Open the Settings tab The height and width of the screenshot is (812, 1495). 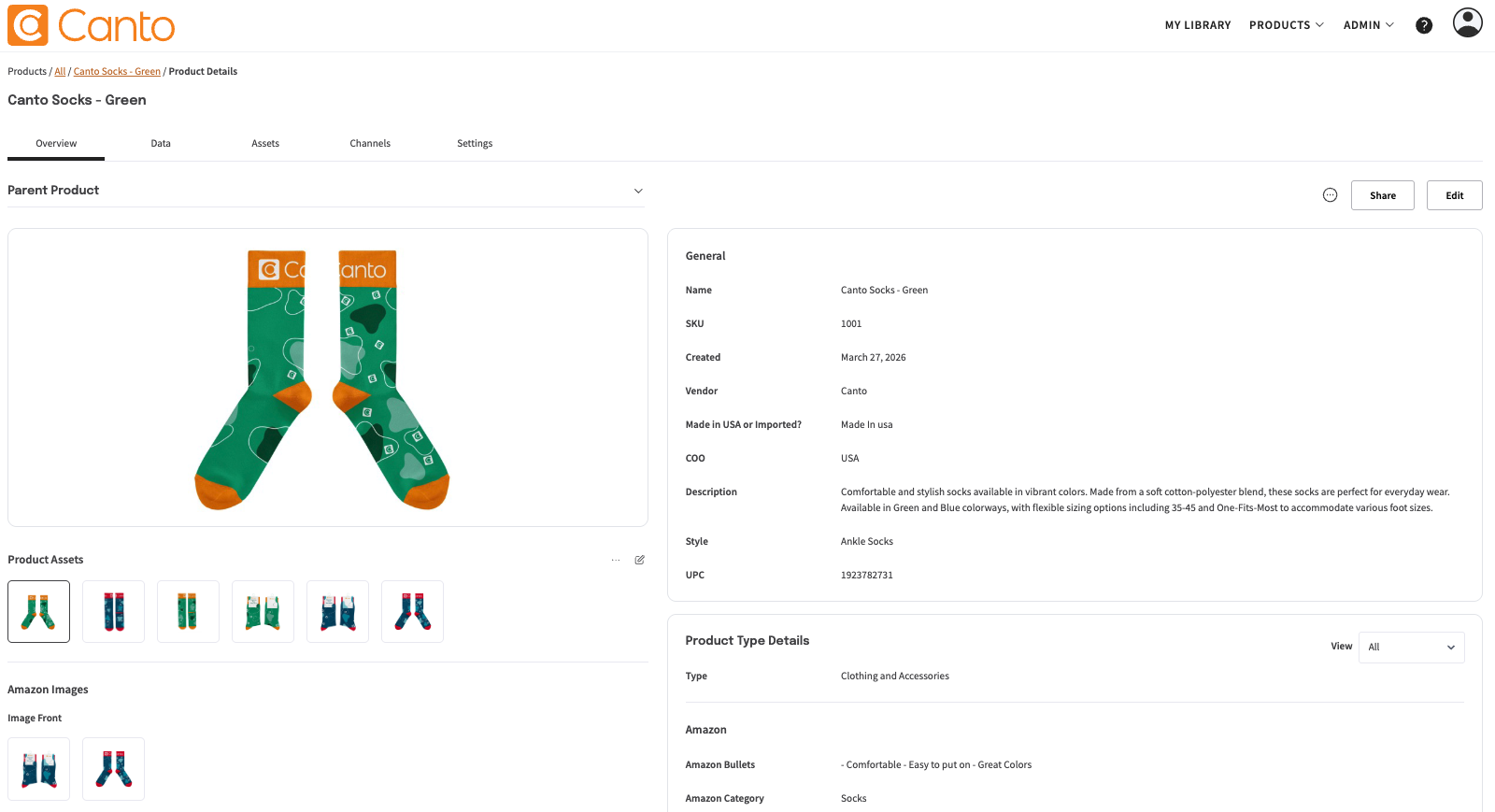[x=475, y=143]
